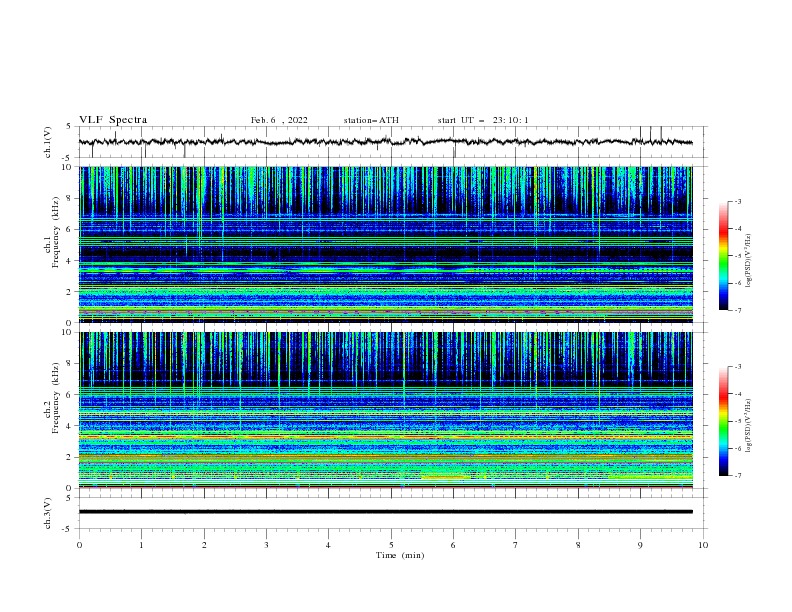Click time axis tick label "1"
792x612 pixels.
pyautogui.click(x=141, y=545)
